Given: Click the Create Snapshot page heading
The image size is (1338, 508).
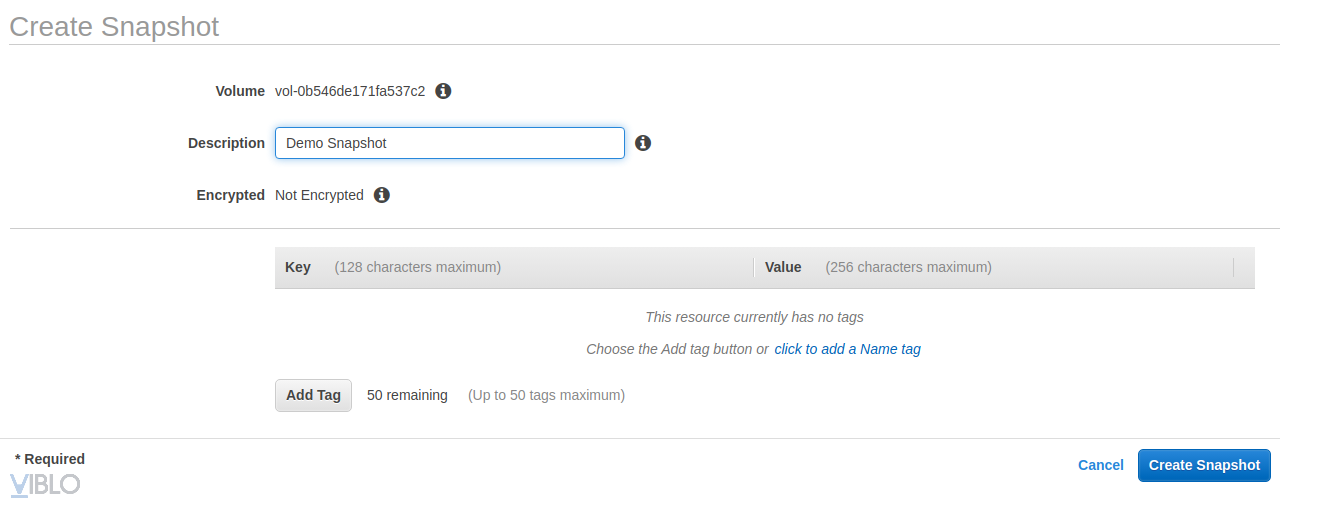Looking at the screenshot, I should [114, 26].
